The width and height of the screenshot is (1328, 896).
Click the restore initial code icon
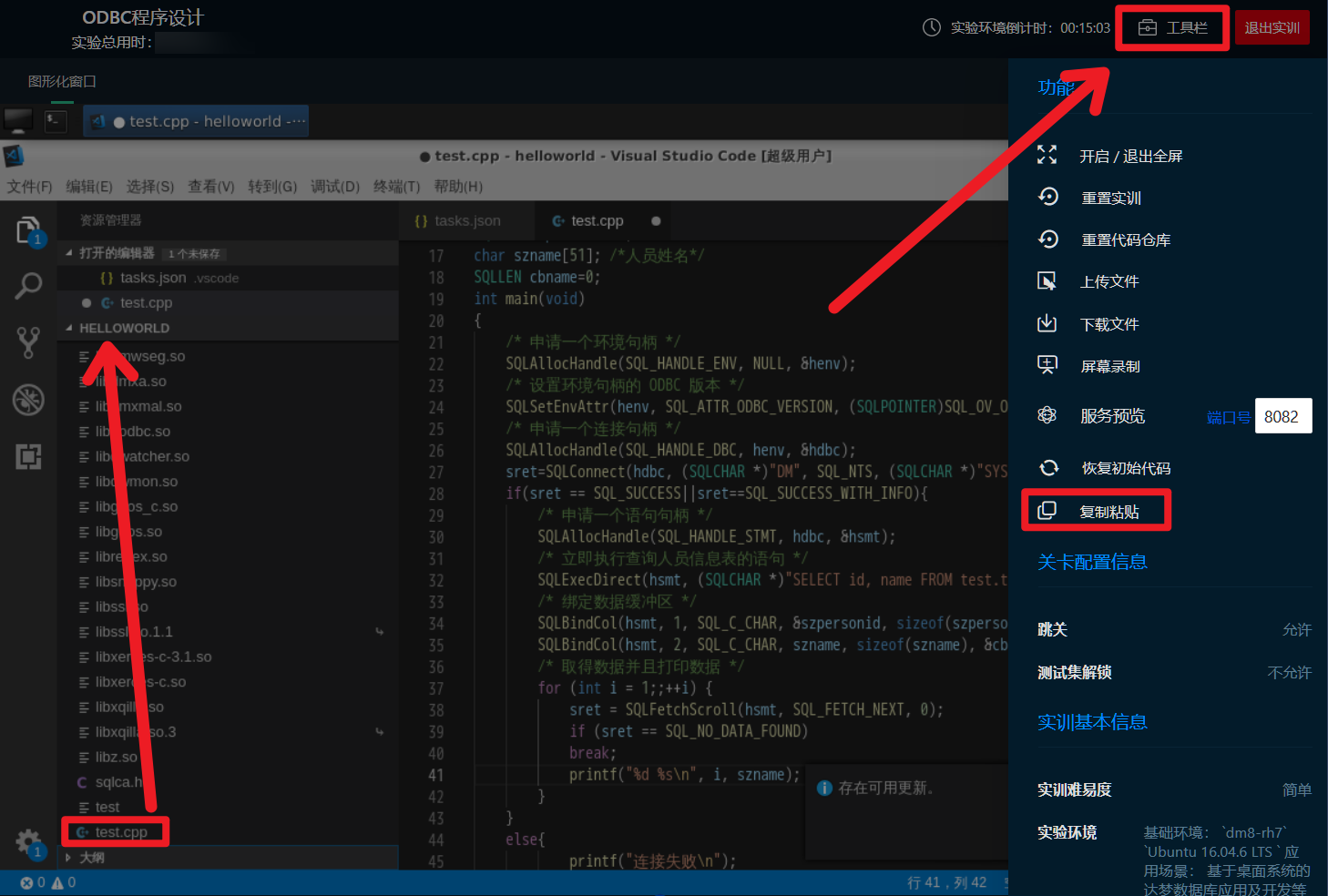[1049, 468]
